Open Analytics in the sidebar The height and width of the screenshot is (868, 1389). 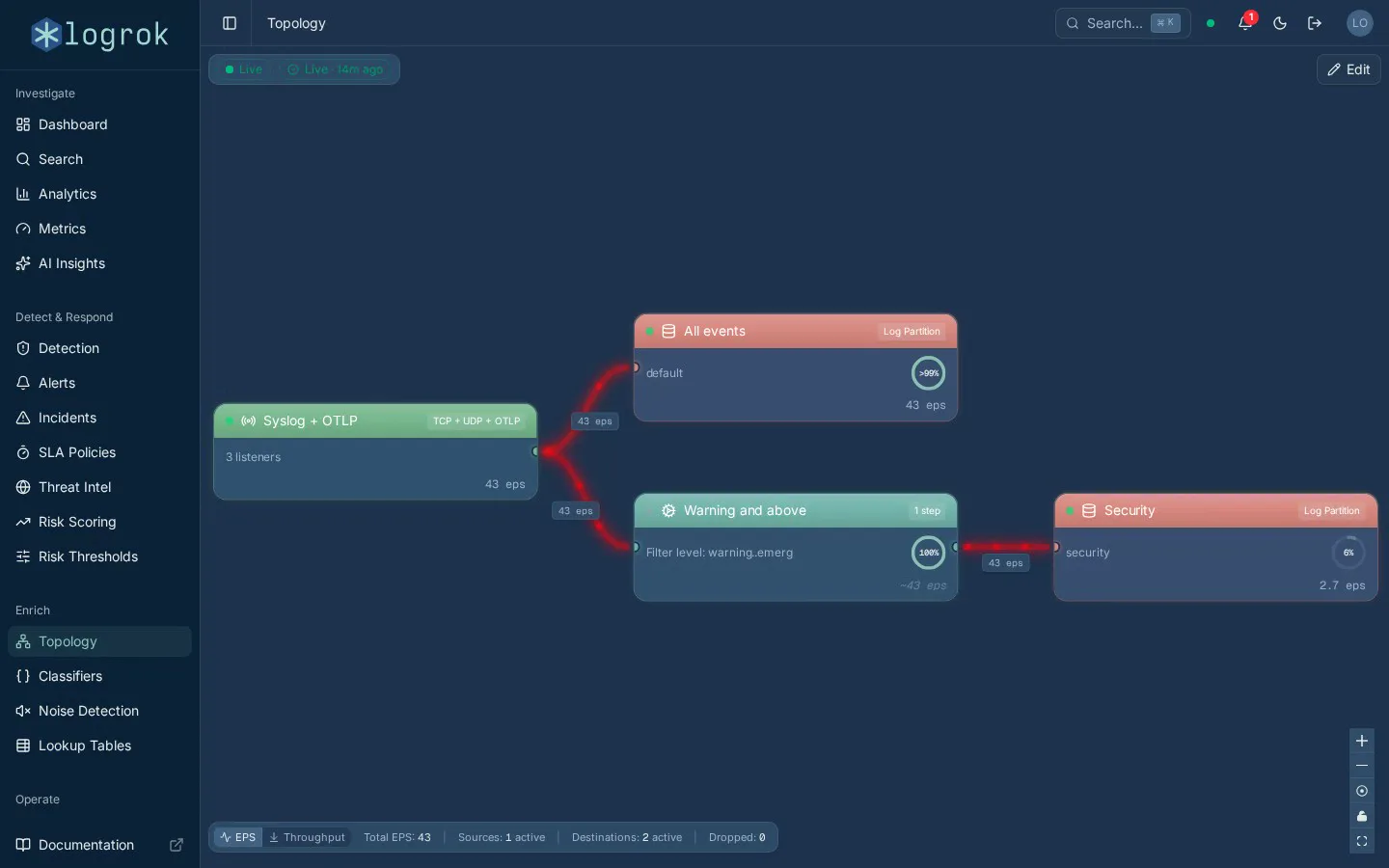pos(100,194)
